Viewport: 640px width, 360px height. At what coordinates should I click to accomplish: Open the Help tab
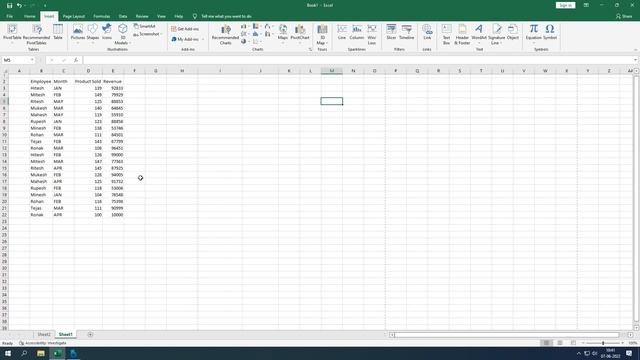coord(179,16)
